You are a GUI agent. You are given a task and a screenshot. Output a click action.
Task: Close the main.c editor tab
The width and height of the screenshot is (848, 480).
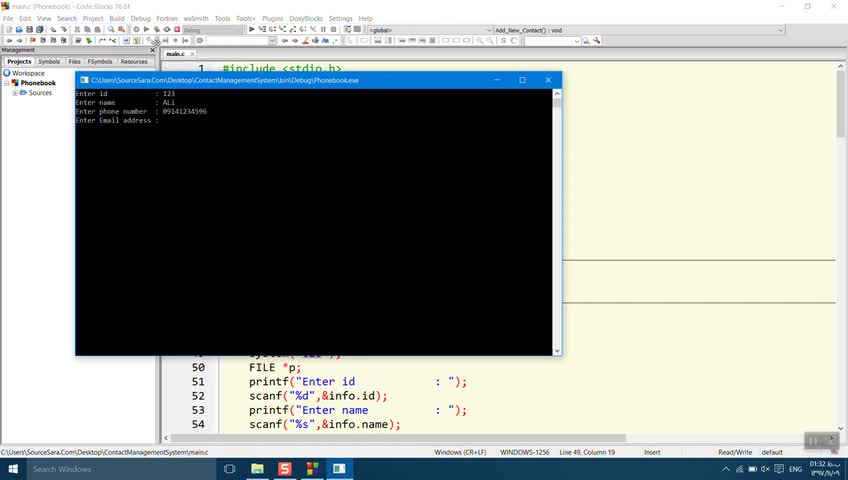[x=192, y=54]
